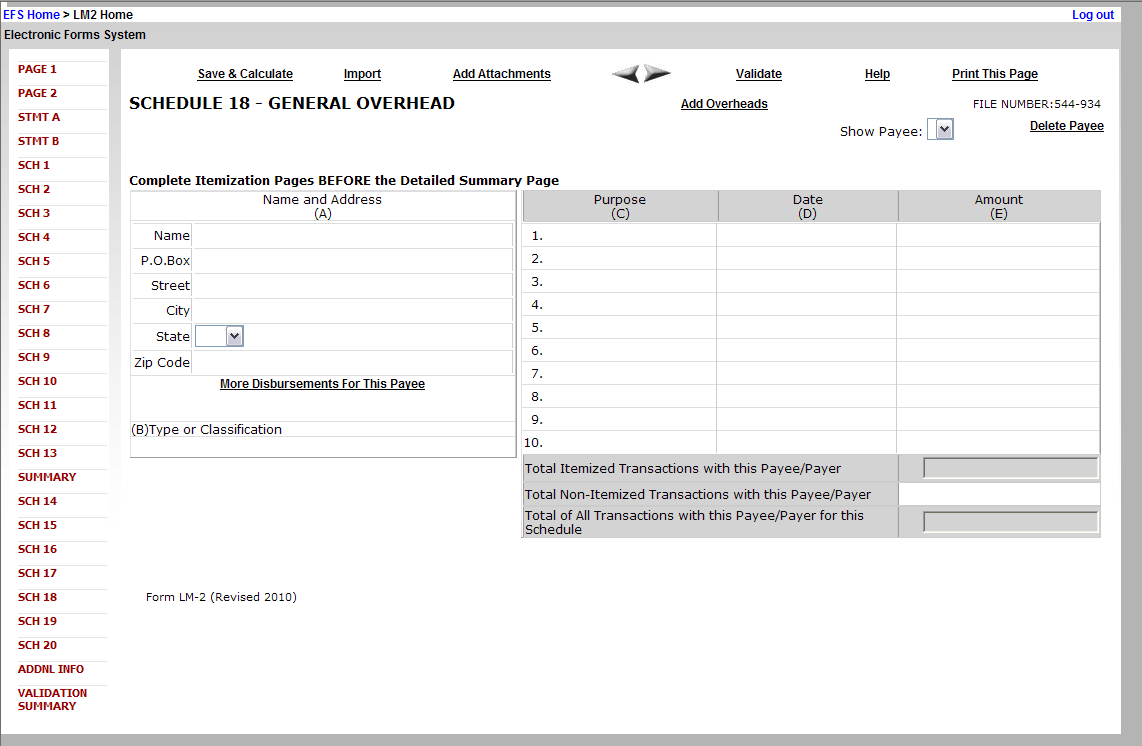Open SCH 10 in sidebar
This screenshot has width=1142, height=746.
pyautogui.click(x=37, y=382)
